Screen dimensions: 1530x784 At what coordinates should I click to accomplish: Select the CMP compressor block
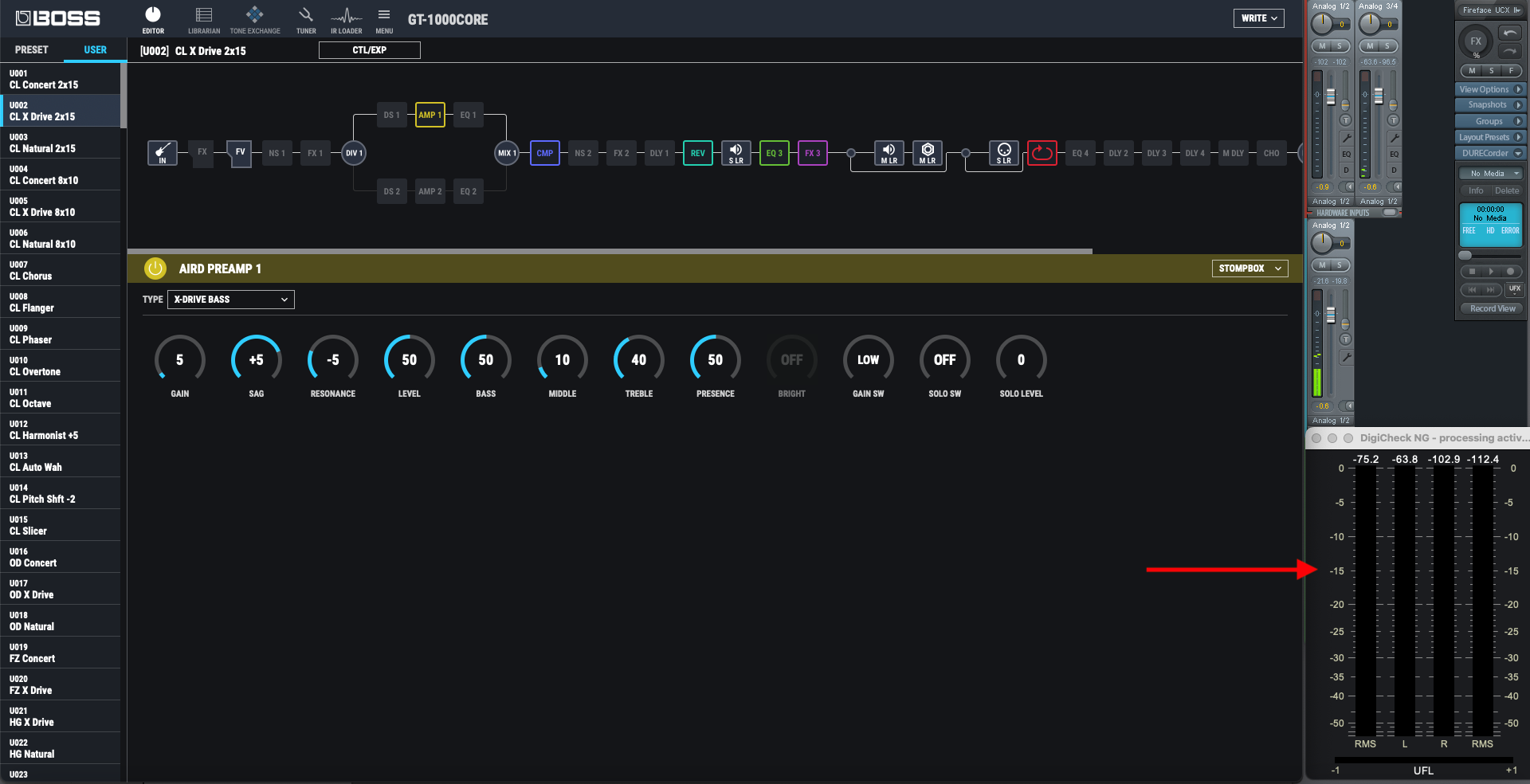coord(545,153)
